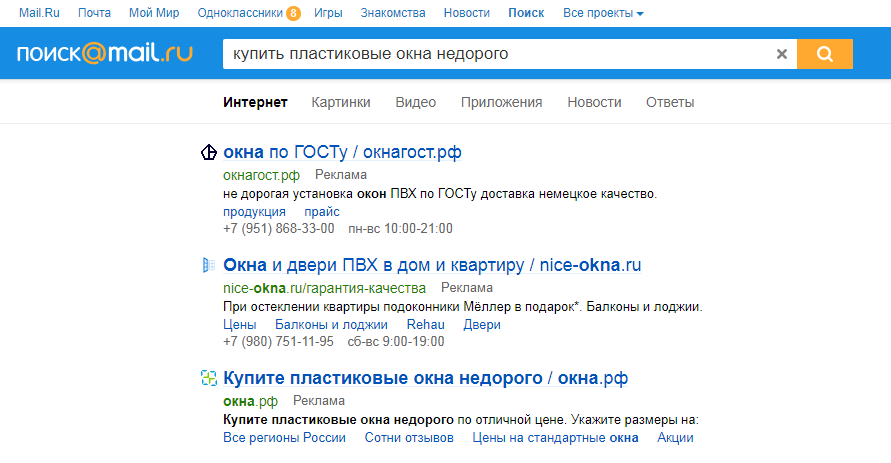Open the Приложения search tab
This screenshot has width=891, height=463.
[x=501, y=102]
